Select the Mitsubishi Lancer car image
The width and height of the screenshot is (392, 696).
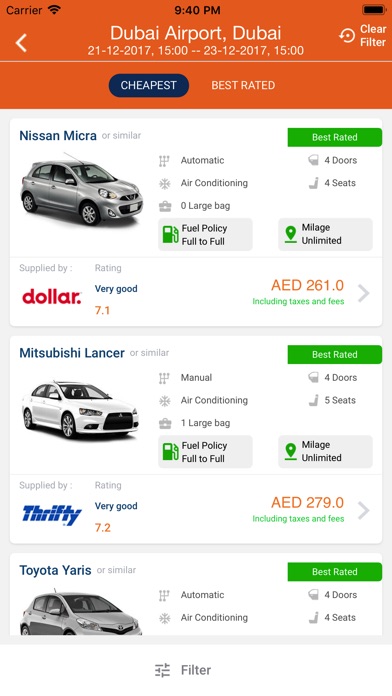coord(80,409)
